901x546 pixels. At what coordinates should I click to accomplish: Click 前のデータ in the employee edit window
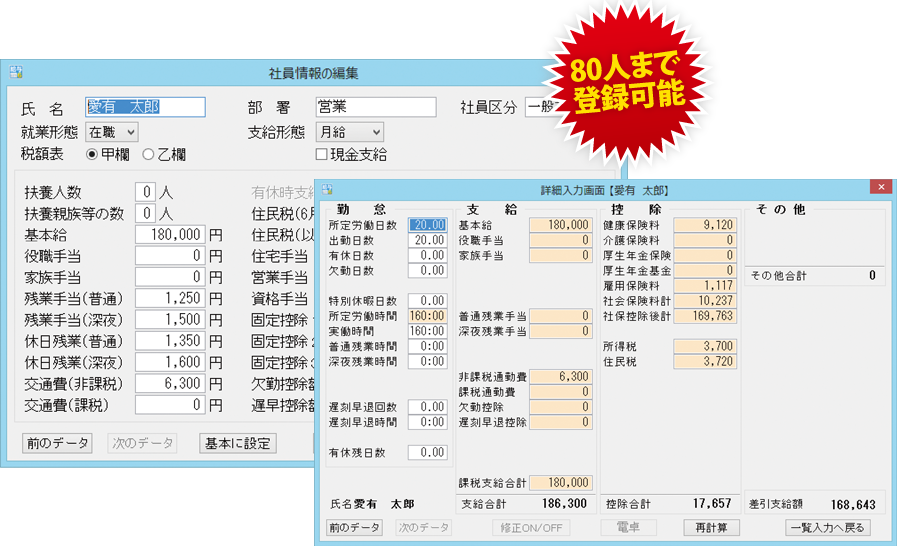click(x=57, y=443)
